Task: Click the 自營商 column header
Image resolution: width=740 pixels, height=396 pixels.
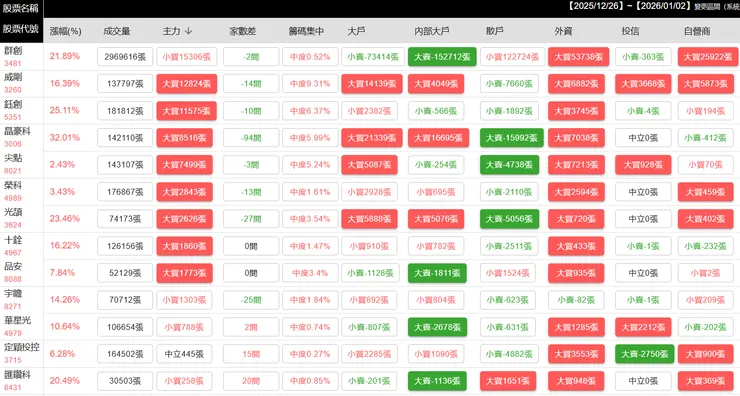Action: click(x=697, y=31)
